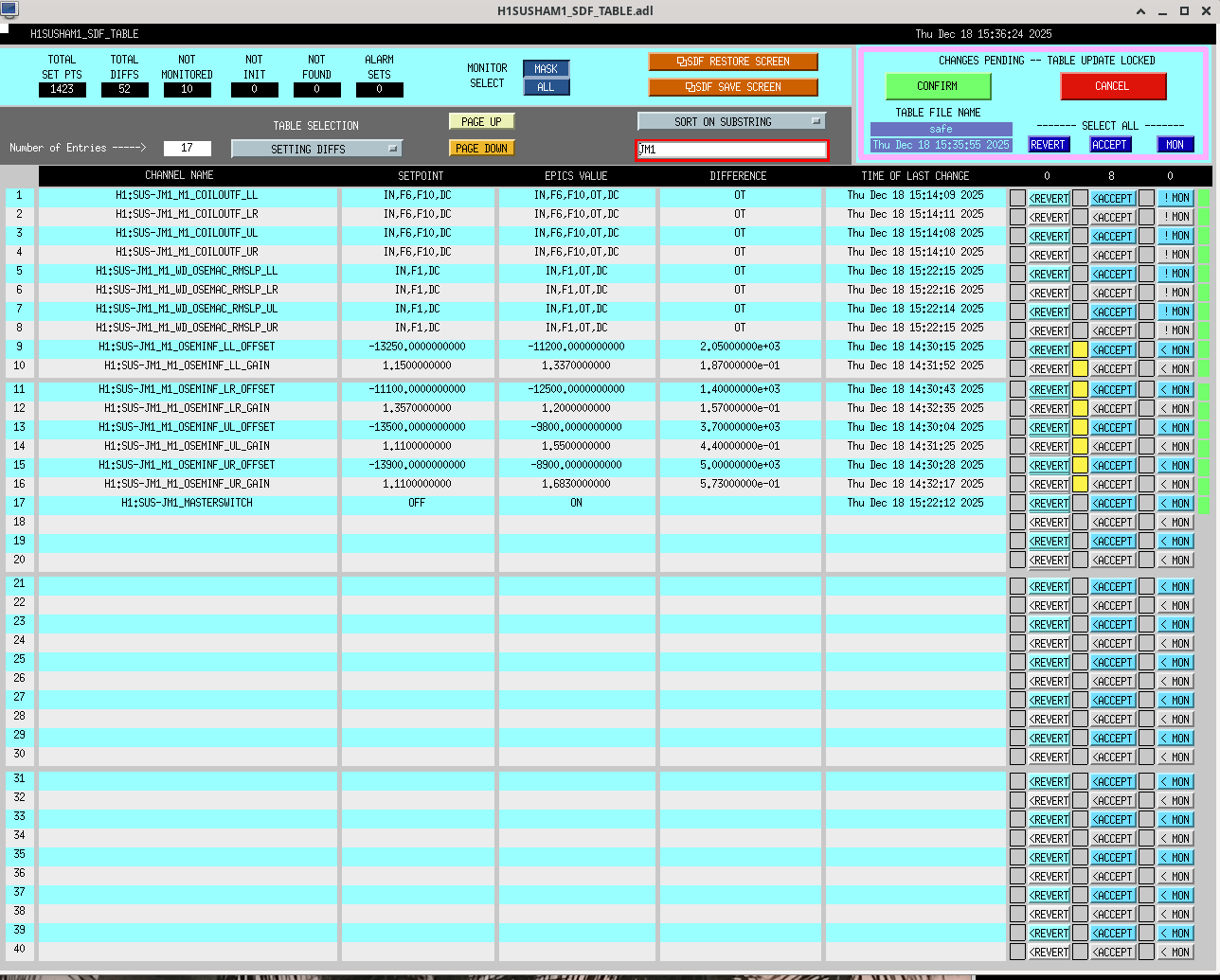Click the window menu icon in title bar
This screenshot has width=1220, height=980.
[9, 10]
